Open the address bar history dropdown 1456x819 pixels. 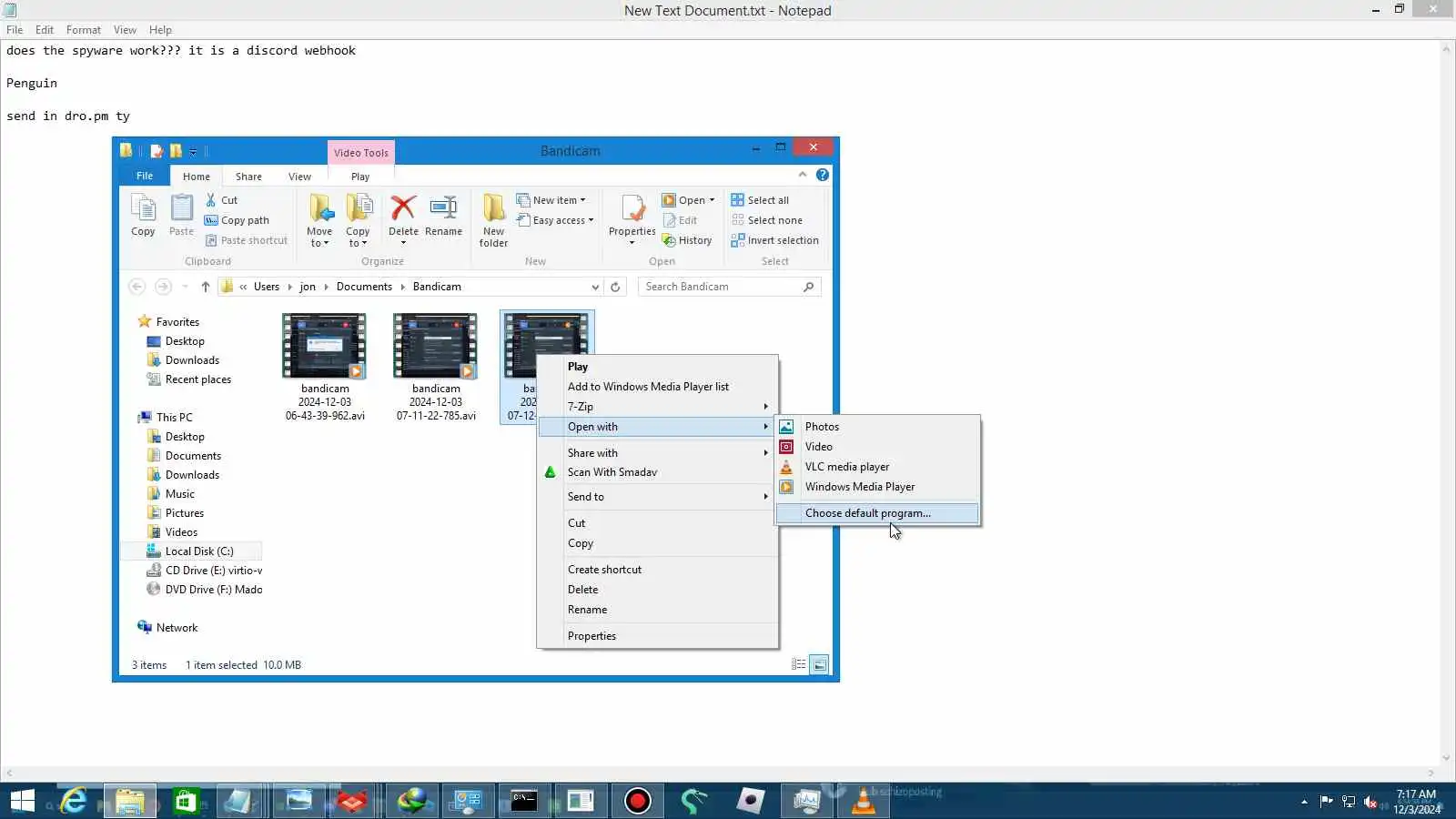click(x=595, y=287)
